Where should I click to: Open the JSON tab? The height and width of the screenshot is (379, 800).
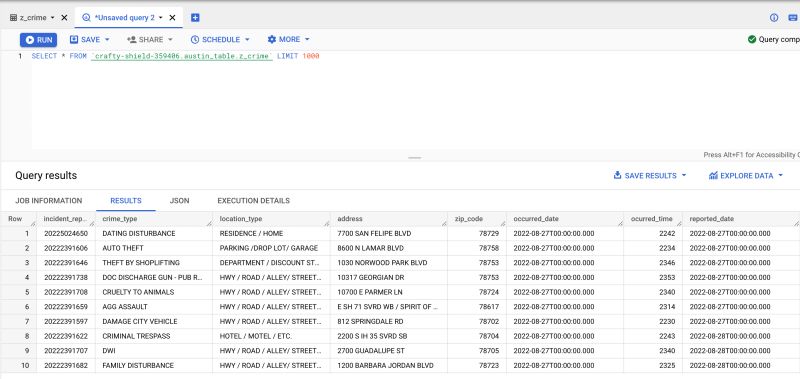[180, 200]
